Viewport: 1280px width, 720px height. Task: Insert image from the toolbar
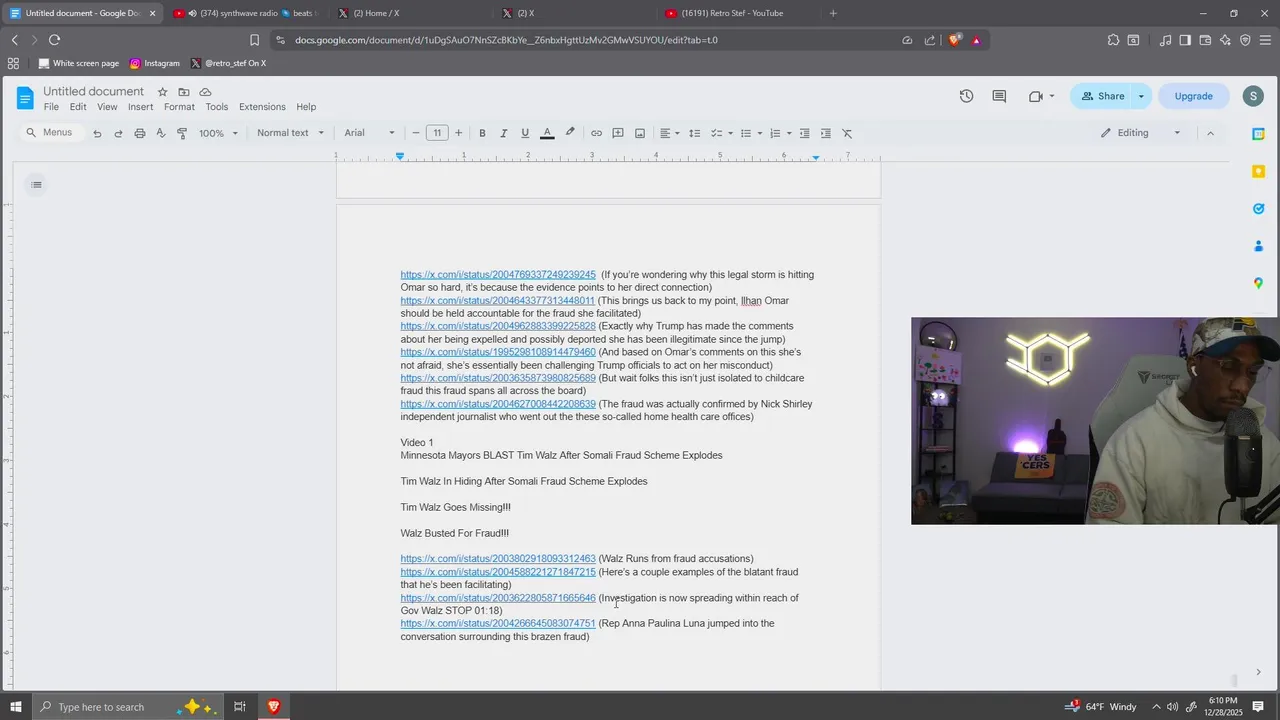pos(640,133)
